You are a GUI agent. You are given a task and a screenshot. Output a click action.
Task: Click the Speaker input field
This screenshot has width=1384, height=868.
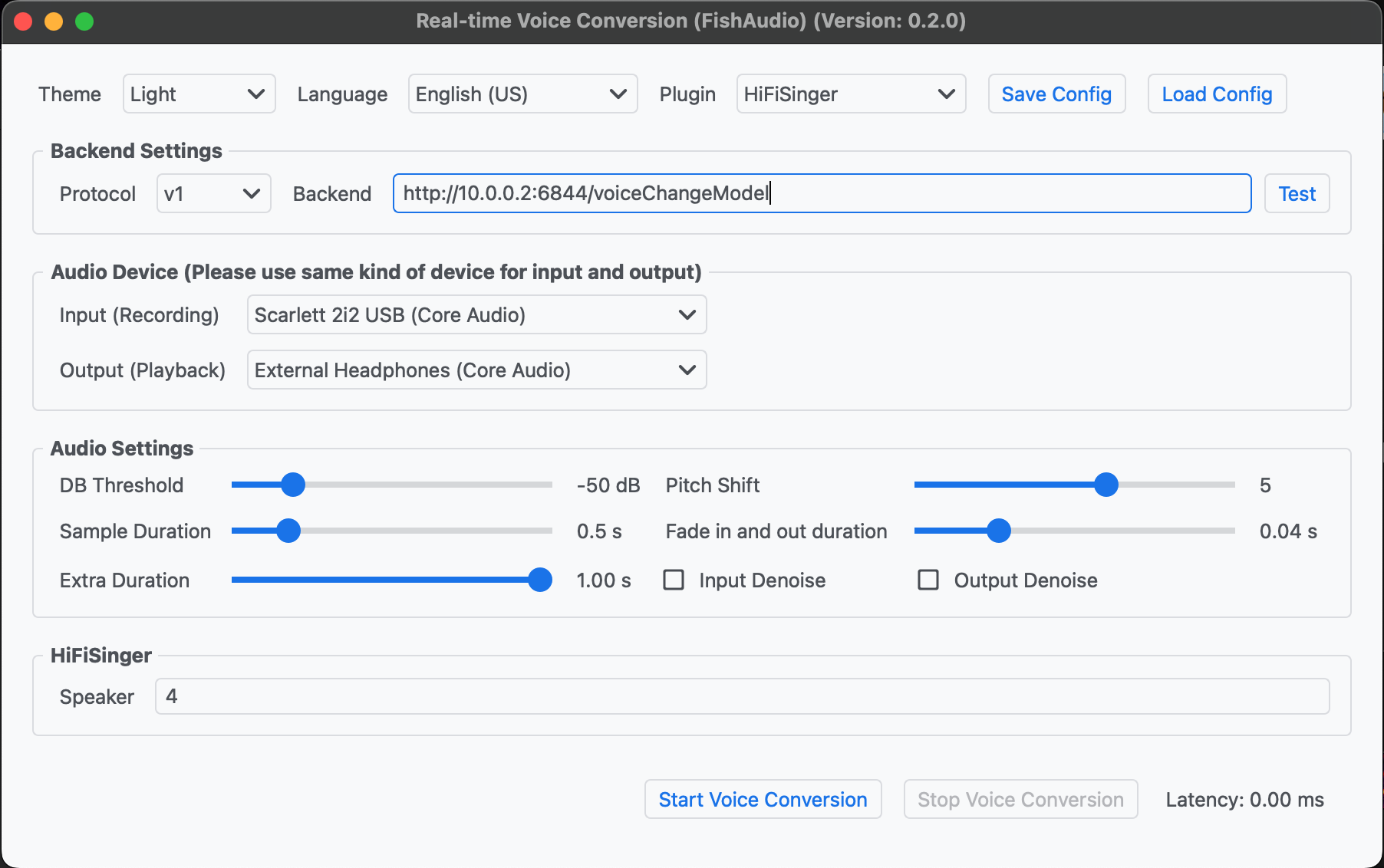(742, 696)
